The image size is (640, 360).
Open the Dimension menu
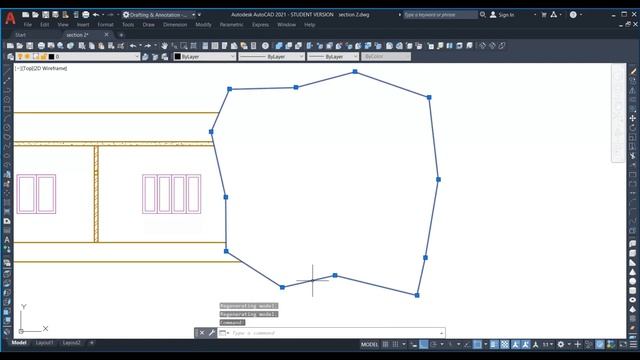coord(175,25)
